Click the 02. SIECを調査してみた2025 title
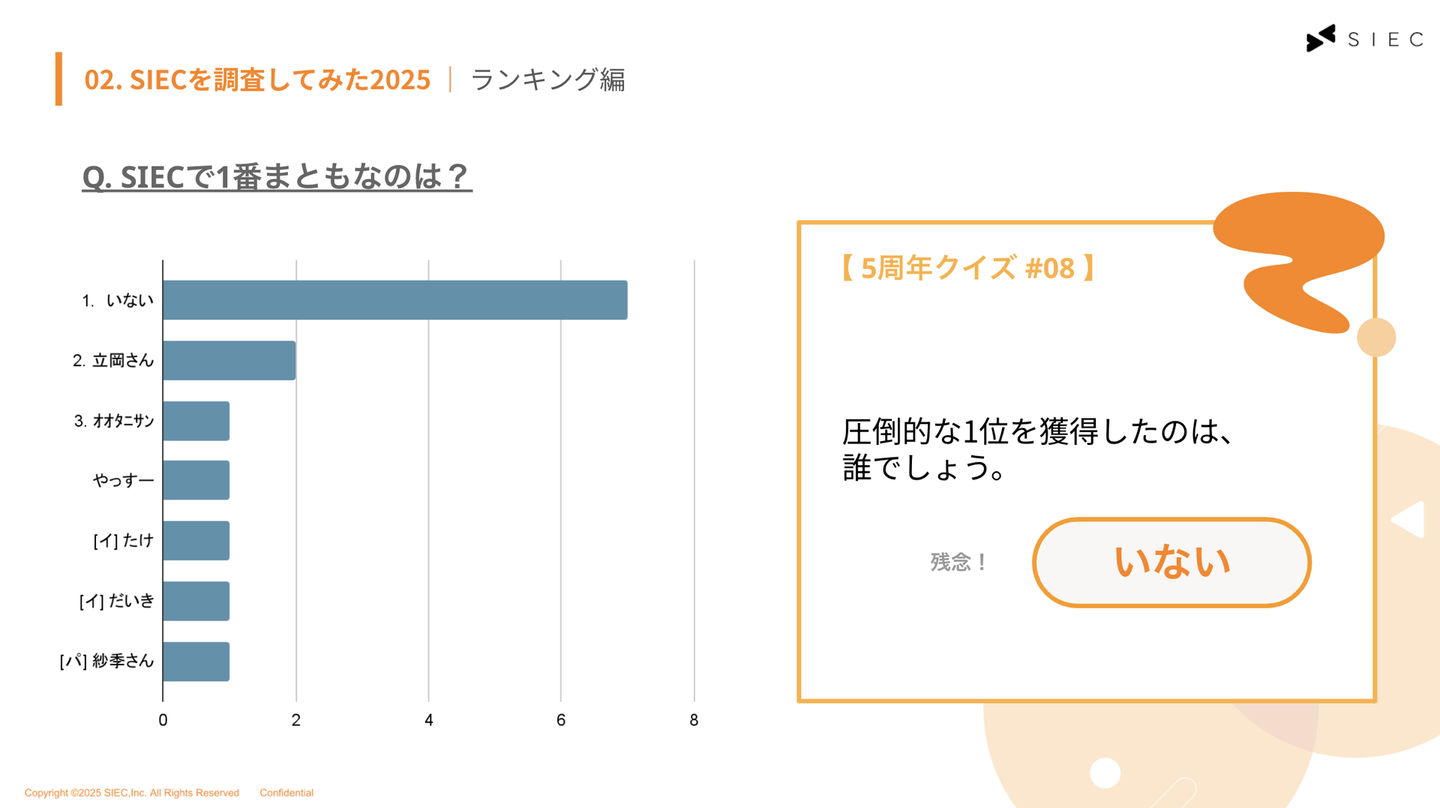1440x808 pixels. (x=257, y=79)
